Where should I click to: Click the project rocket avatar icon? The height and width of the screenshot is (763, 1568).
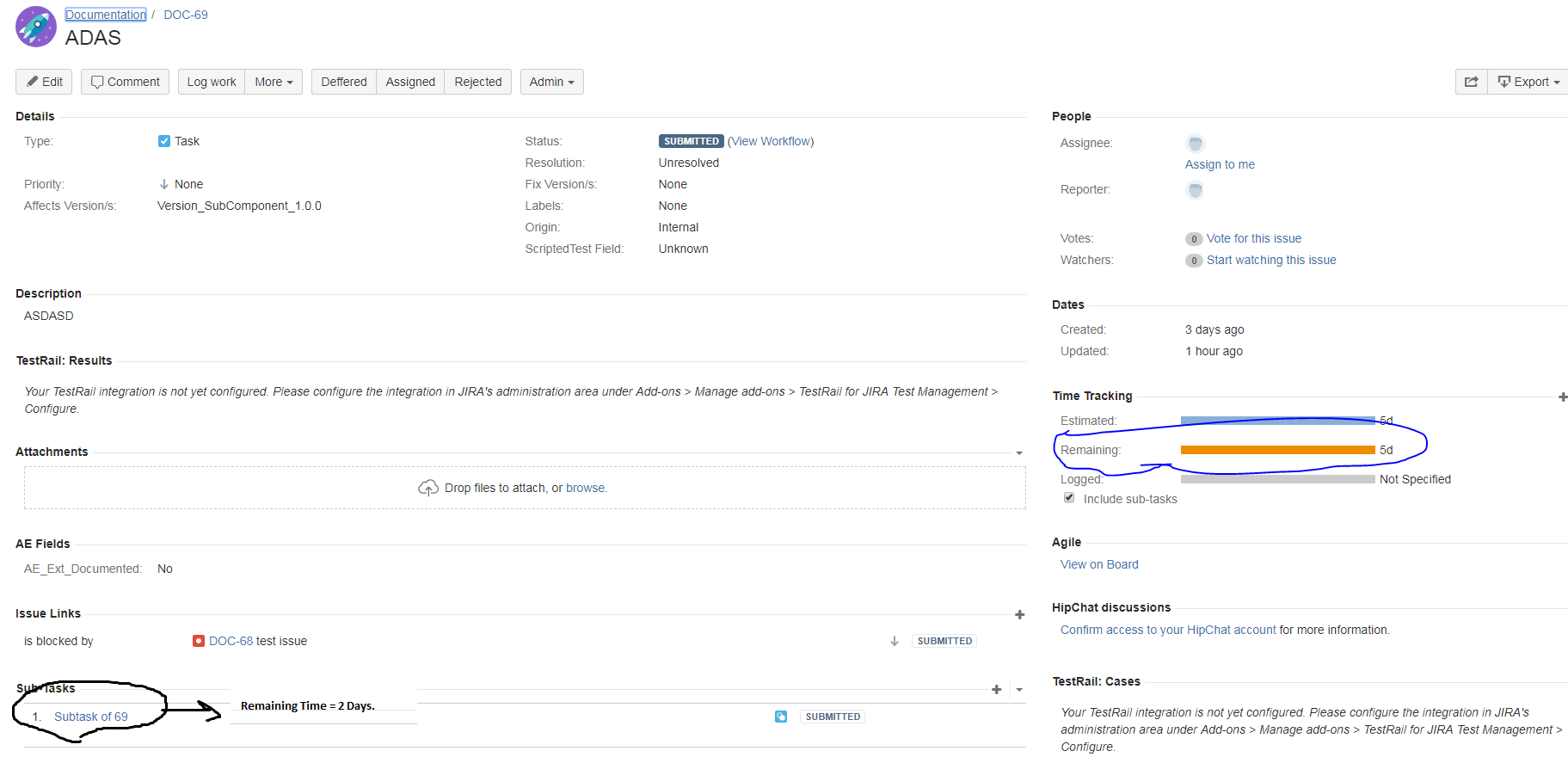pyautogui.click(x=36, y=27)
